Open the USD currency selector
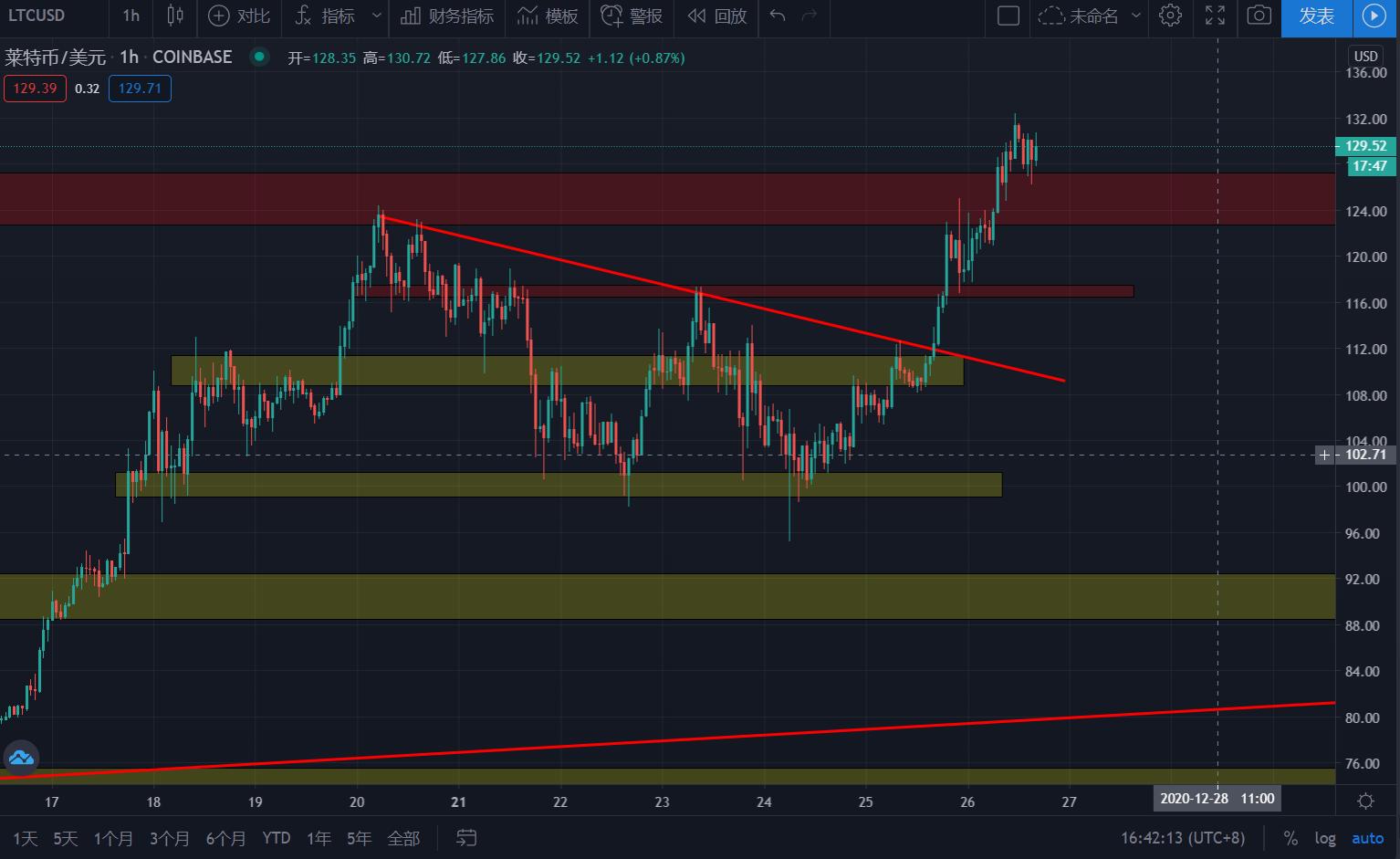The width and height of the screenshot is (1400, 859). click(1365, 56)
